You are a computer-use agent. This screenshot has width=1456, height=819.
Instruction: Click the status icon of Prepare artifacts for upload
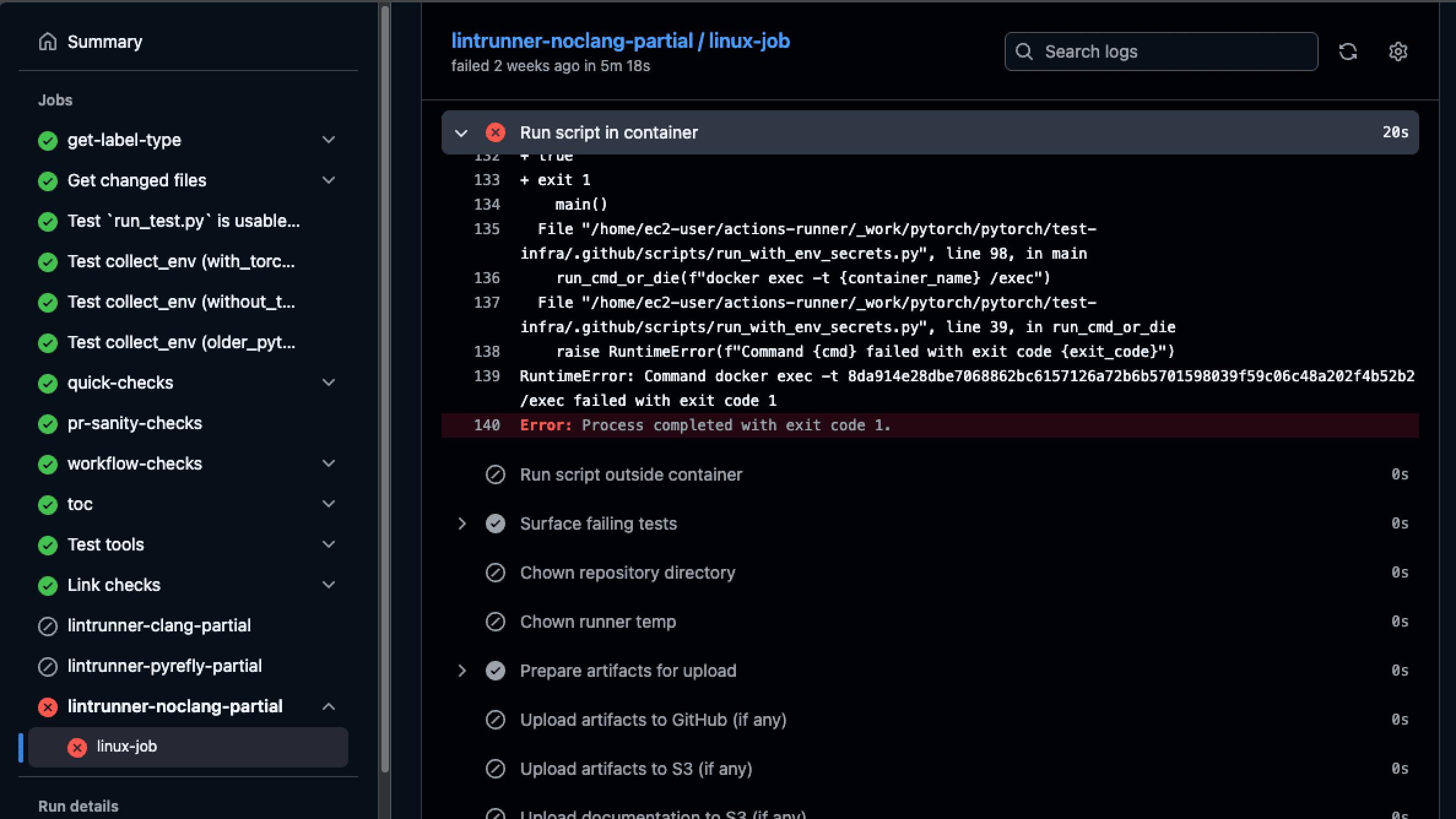pos(495,671)
